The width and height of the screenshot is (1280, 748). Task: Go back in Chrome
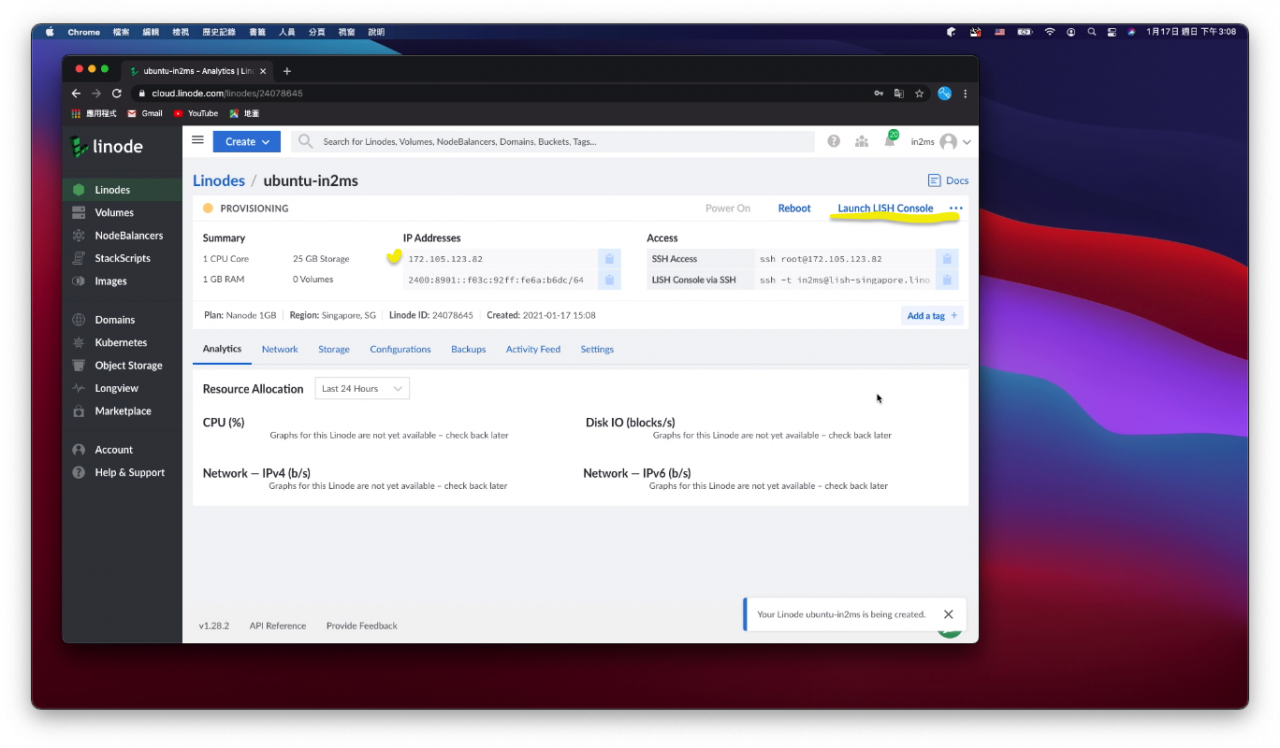coord(76,93)
